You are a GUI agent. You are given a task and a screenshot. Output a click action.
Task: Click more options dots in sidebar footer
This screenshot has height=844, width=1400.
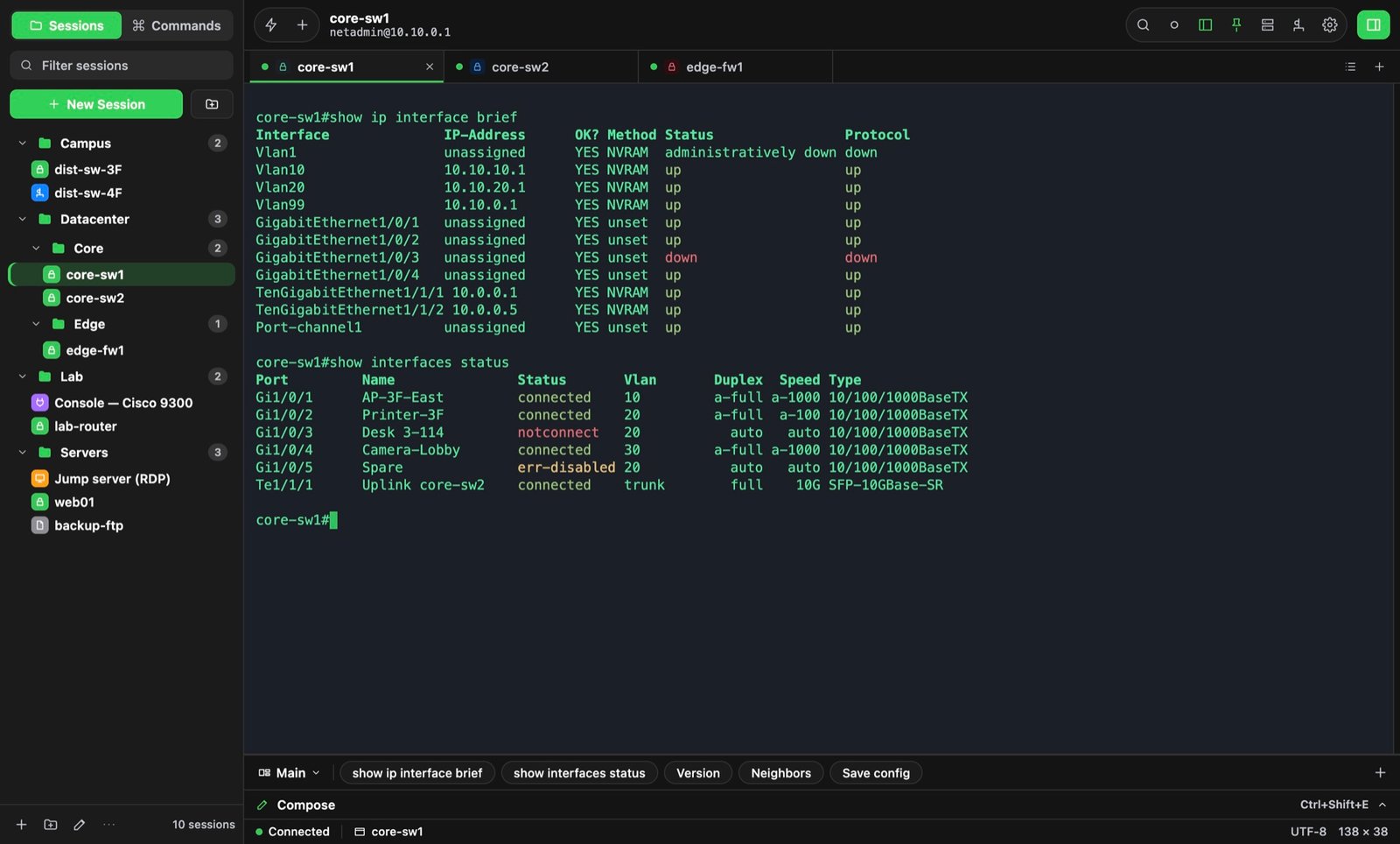(108, 825)
